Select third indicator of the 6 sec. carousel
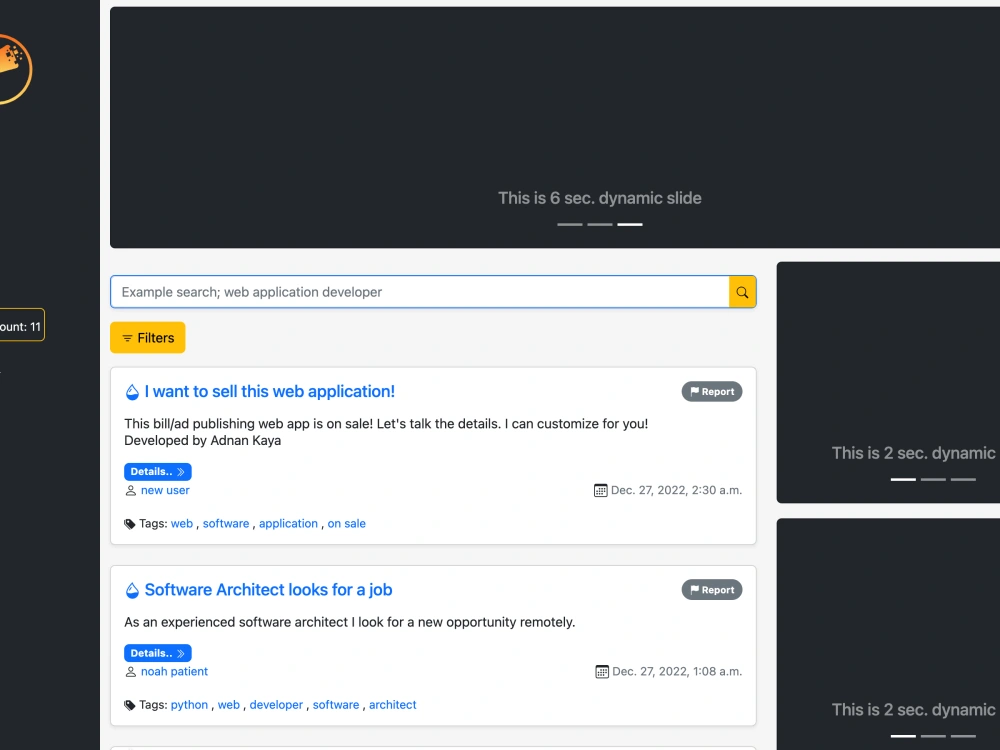This screenshot has height=750, width=1000. click(x=629, y=224)
